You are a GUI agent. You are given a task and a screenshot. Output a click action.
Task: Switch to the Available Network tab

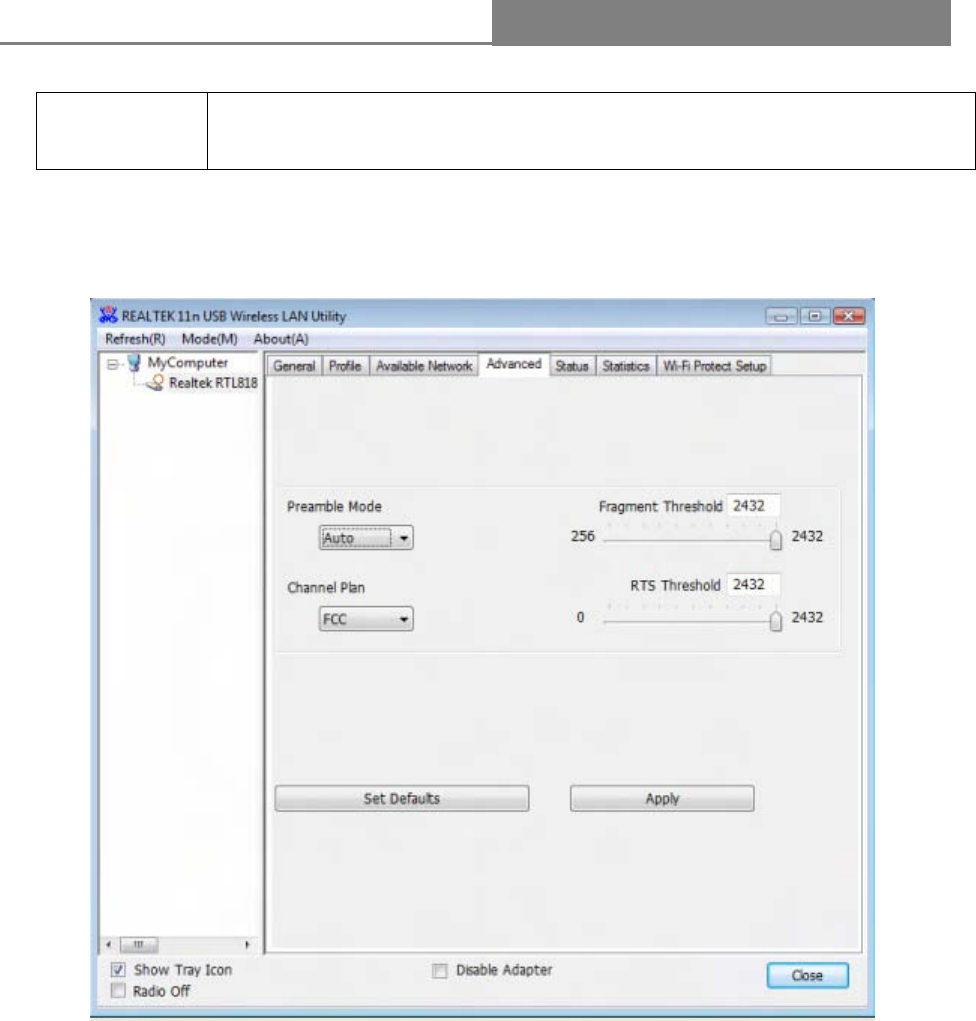[x=424, y=366]
